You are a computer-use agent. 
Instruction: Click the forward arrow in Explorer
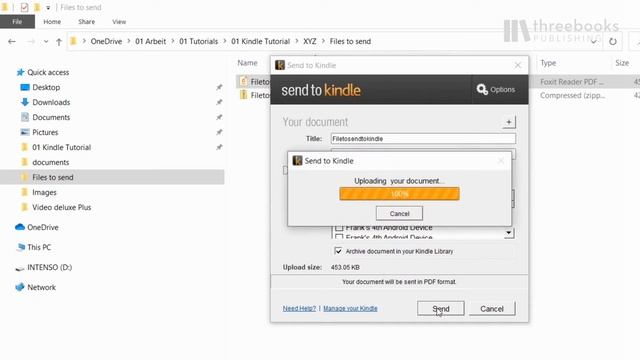point(31,42)
